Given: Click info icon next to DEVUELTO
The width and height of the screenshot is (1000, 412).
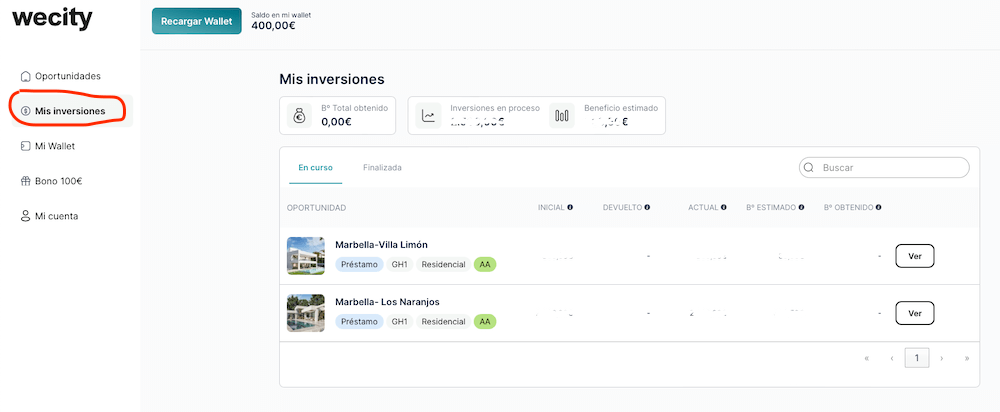Looking at the screenshot, I should [647, 207].
